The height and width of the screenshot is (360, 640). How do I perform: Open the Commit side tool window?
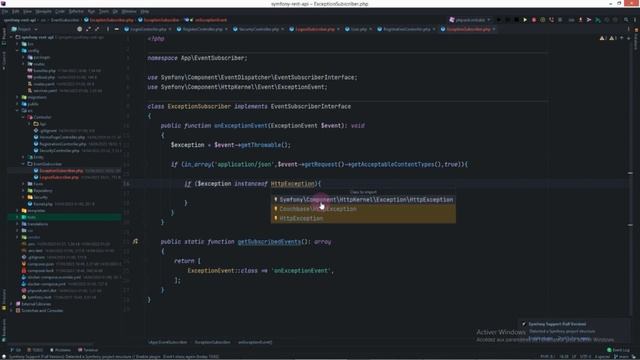pos(4,60)
